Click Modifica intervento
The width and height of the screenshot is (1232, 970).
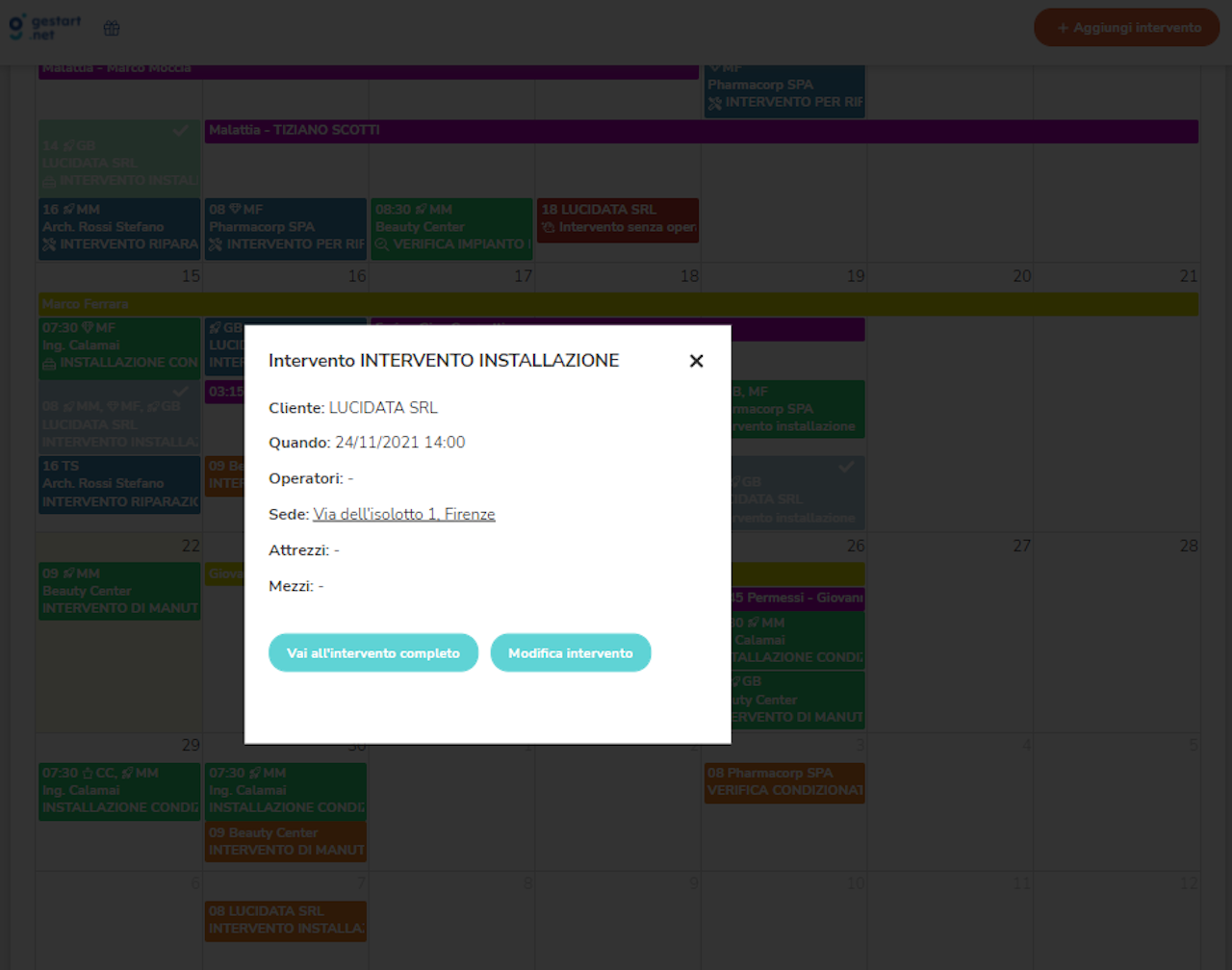pos(571,652)
